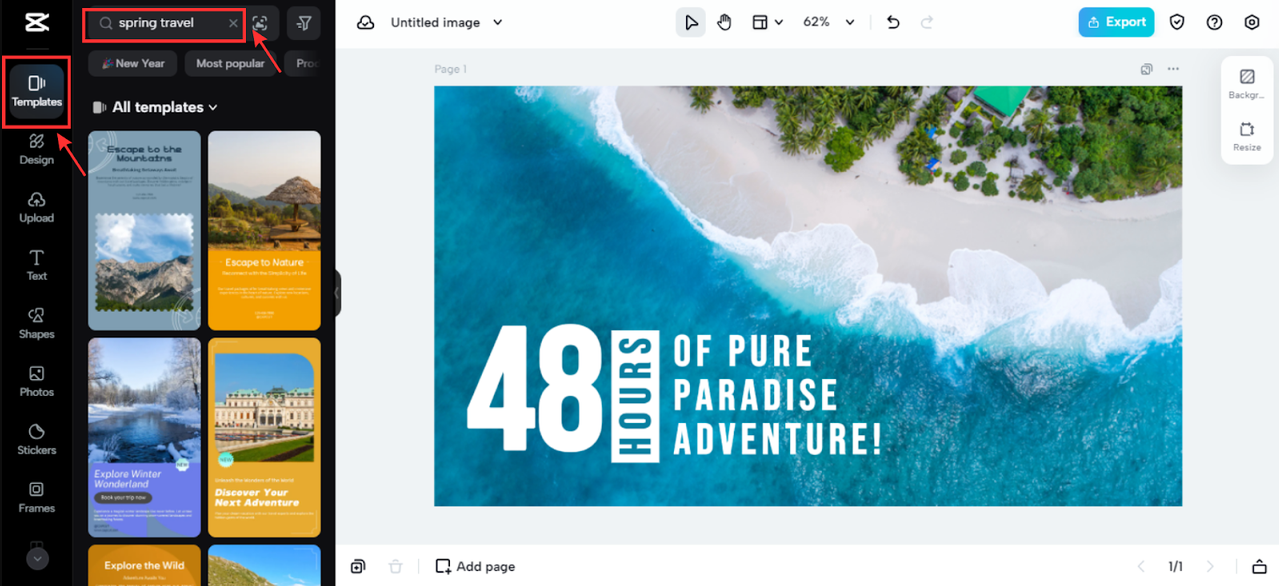This screenshot has width=1279, height=586.
Task: Open the Upload panel in the sidebar
Action: (x=37, y=207)
